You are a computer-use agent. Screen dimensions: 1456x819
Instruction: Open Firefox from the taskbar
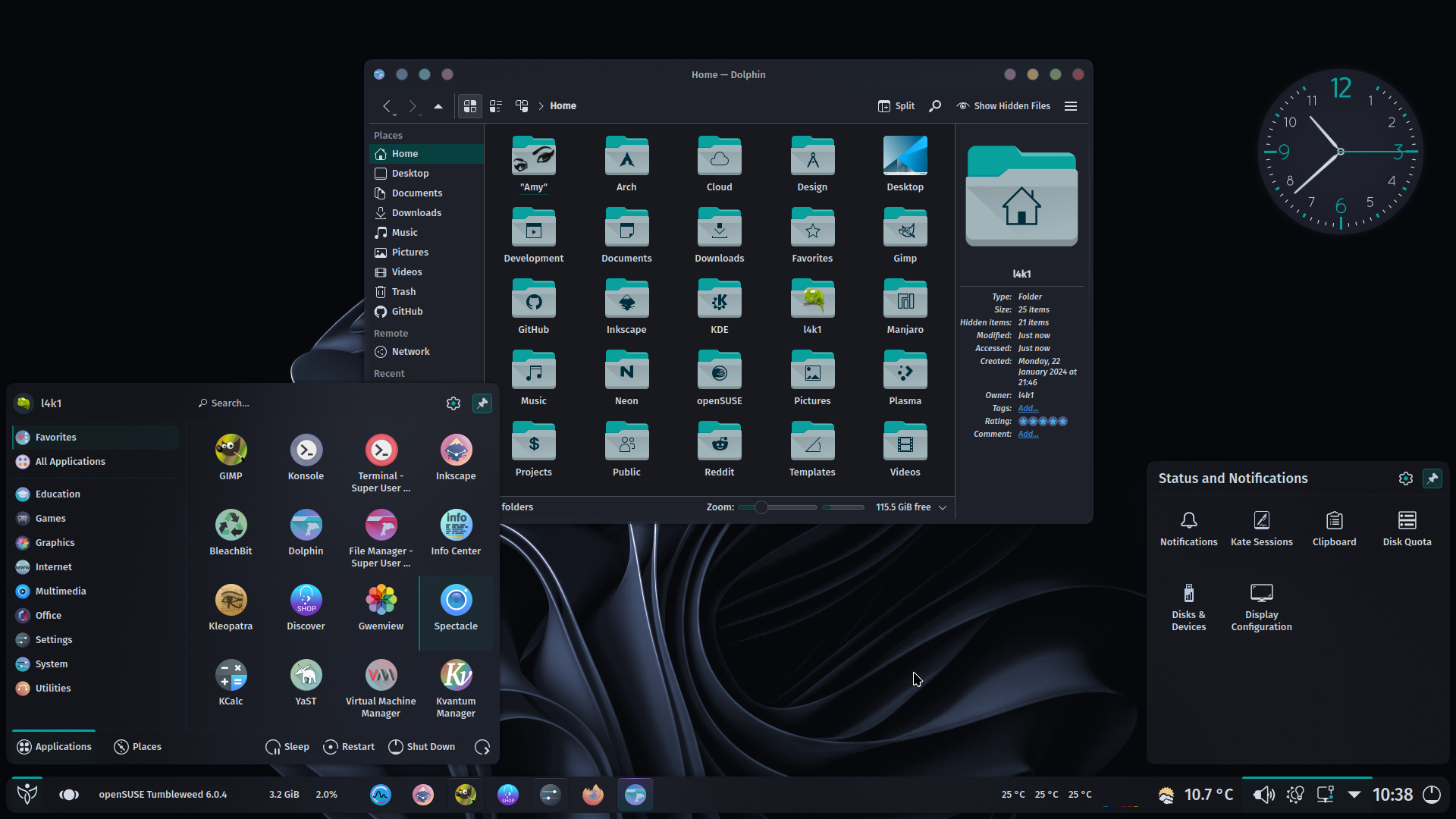pos(592,795)
